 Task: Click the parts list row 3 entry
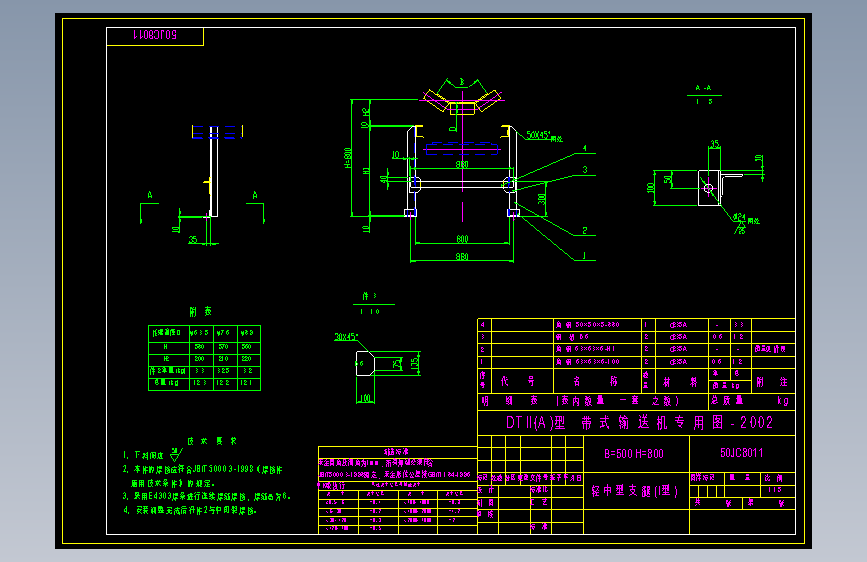click(636, 337)
